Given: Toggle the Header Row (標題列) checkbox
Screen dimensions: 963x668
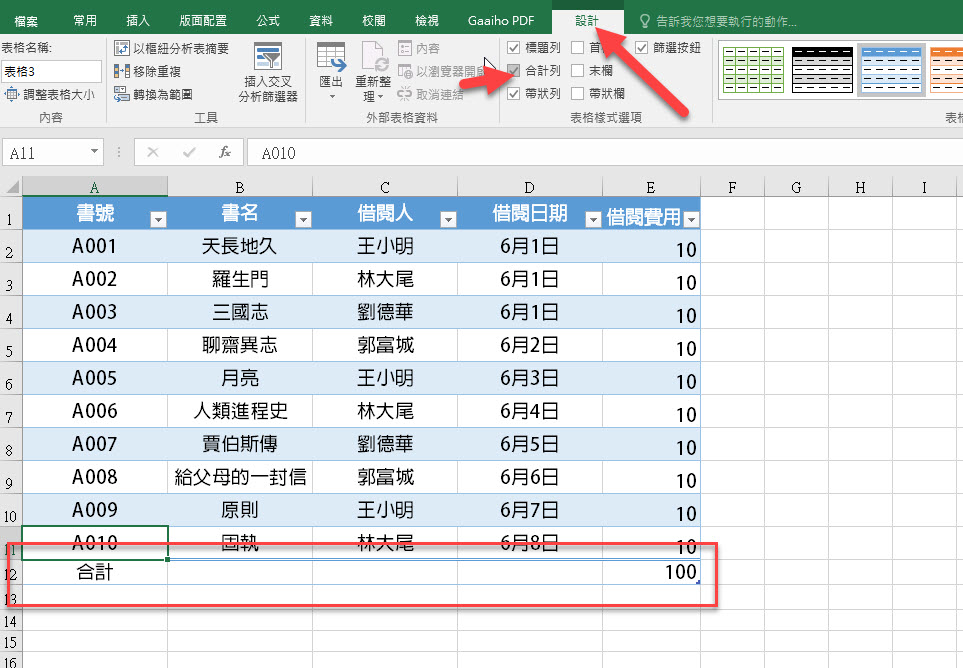Looking at the screenshot, I should pos(514,48).
